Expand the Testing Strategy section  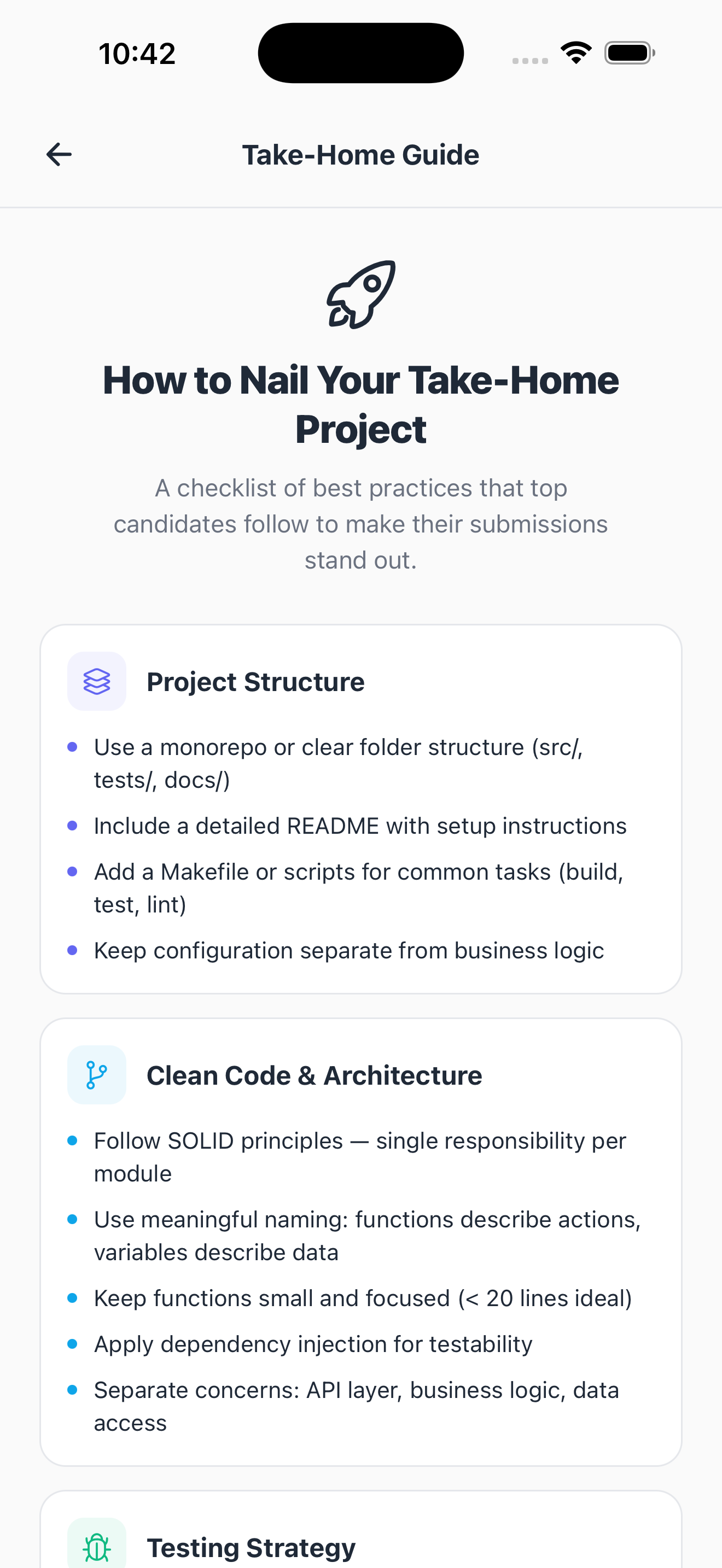pos(251,1547)
